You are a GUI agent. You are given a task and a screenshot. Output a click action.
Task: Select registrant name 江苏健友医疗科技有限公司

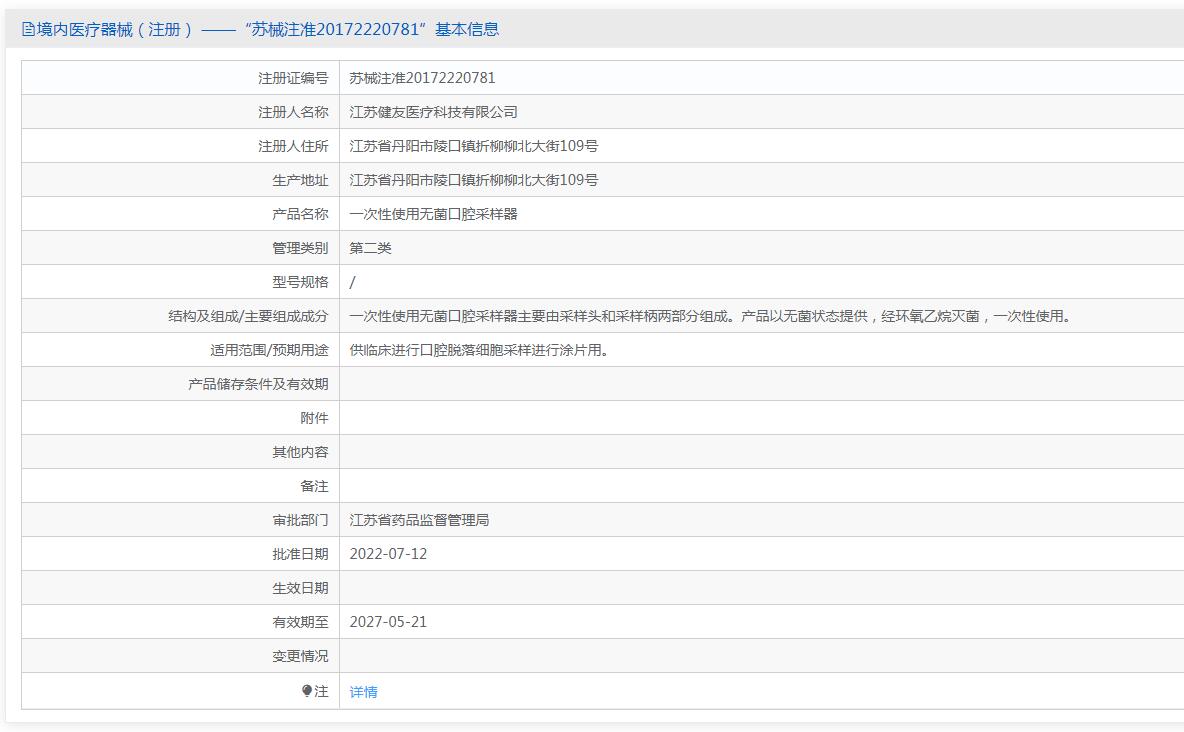coord(433,112)
